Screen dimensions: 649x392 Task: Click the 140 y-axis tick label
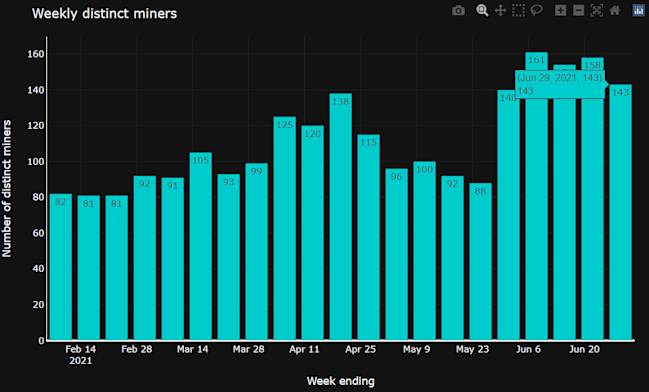point(36,90)
